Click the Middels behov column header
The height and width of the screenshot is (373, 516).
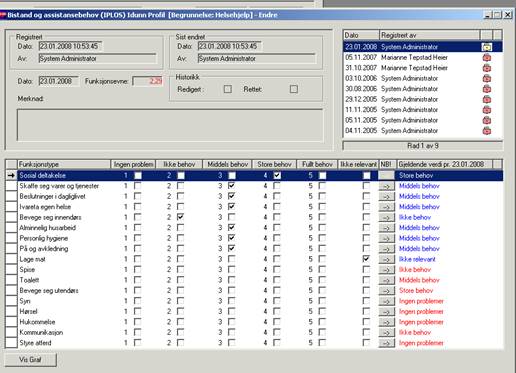coord(228,164)
